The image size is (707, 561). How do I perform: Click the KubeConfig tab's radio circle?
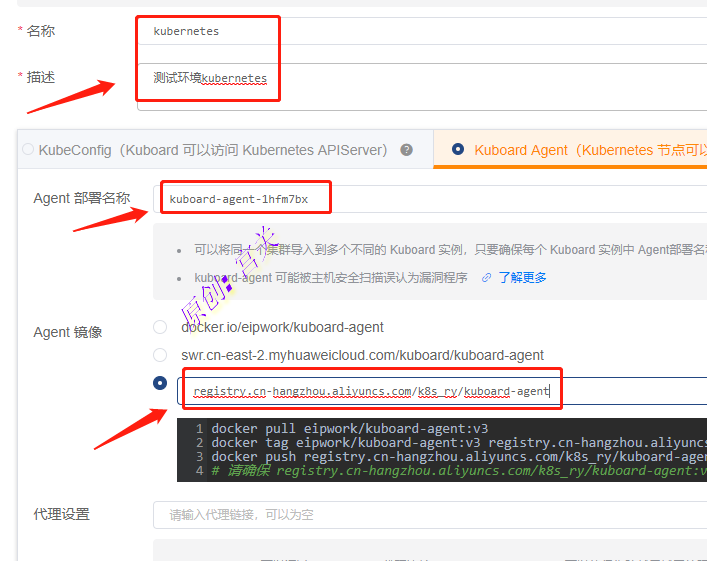pyautogui.click(x=28, y=150)
